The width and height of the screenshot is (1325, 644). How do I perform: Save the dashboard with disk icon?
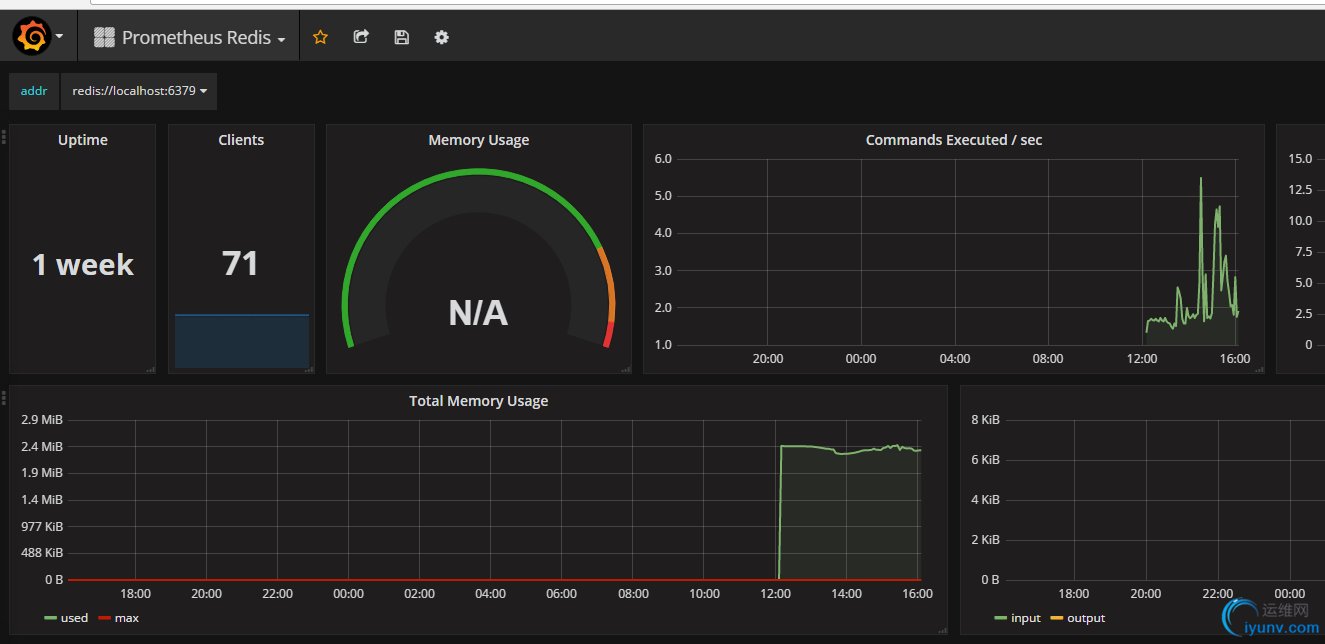(x=401, y=37)
